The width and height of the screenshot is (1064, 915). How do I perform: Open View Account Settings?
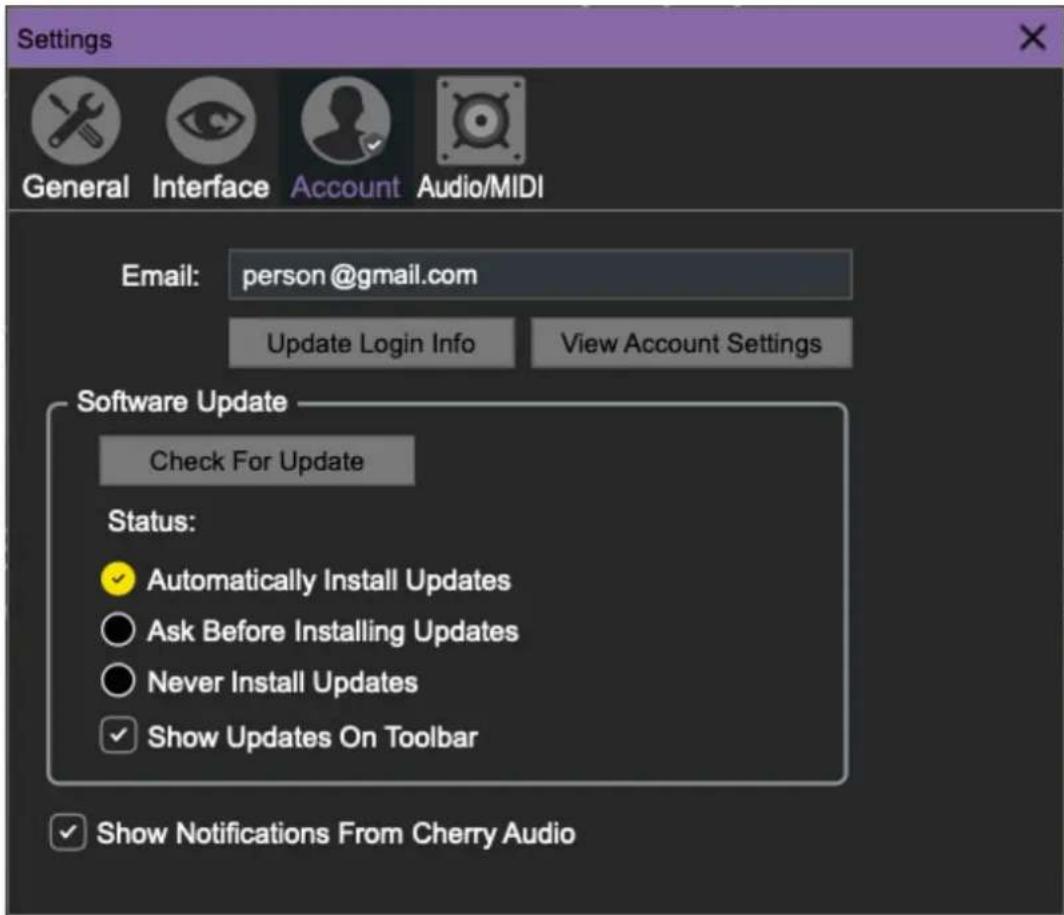point(691,343)
